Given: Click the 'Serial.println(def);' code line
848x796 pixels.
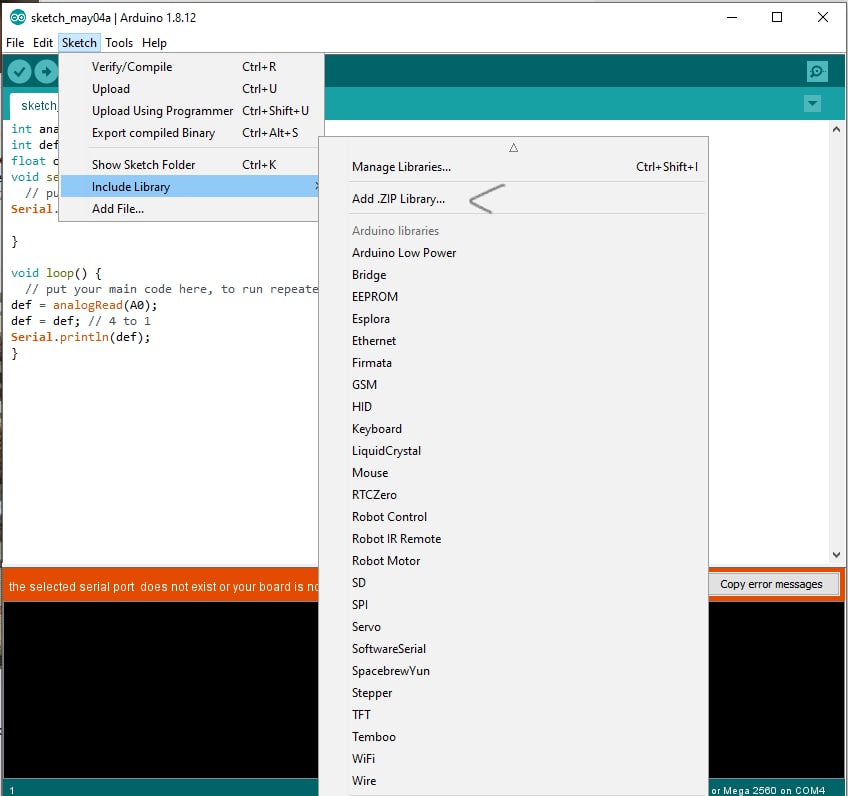Looking at the screenshot, I should coord(81,337).
